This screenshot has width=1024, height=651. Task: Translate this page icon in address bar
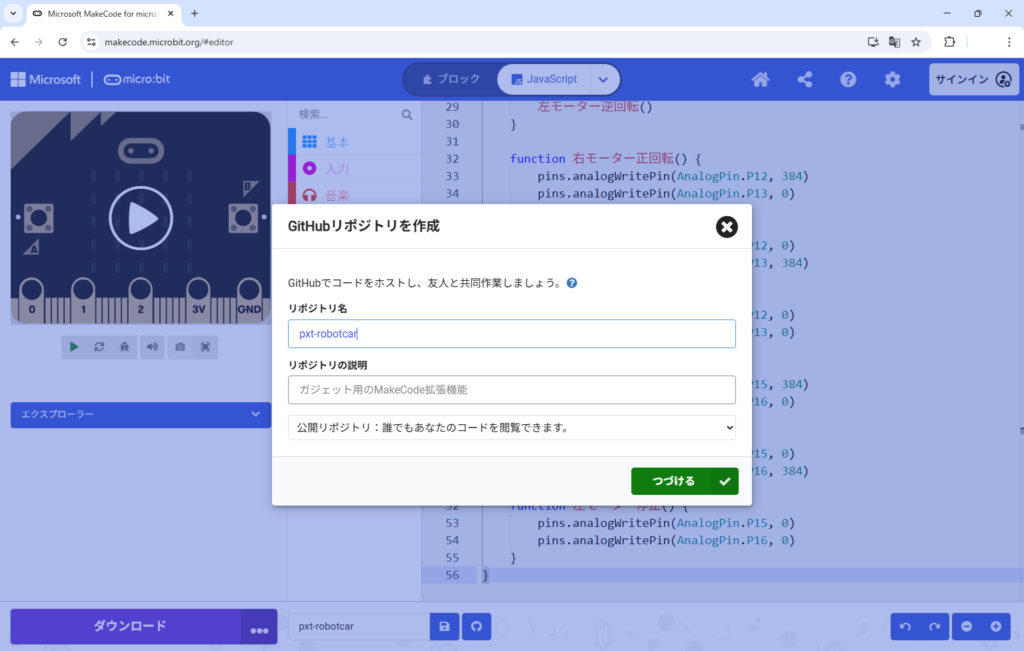coord(895,42)
